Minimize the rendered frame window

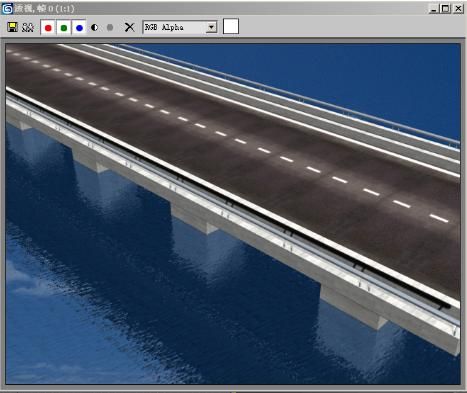tap(433, 9)
